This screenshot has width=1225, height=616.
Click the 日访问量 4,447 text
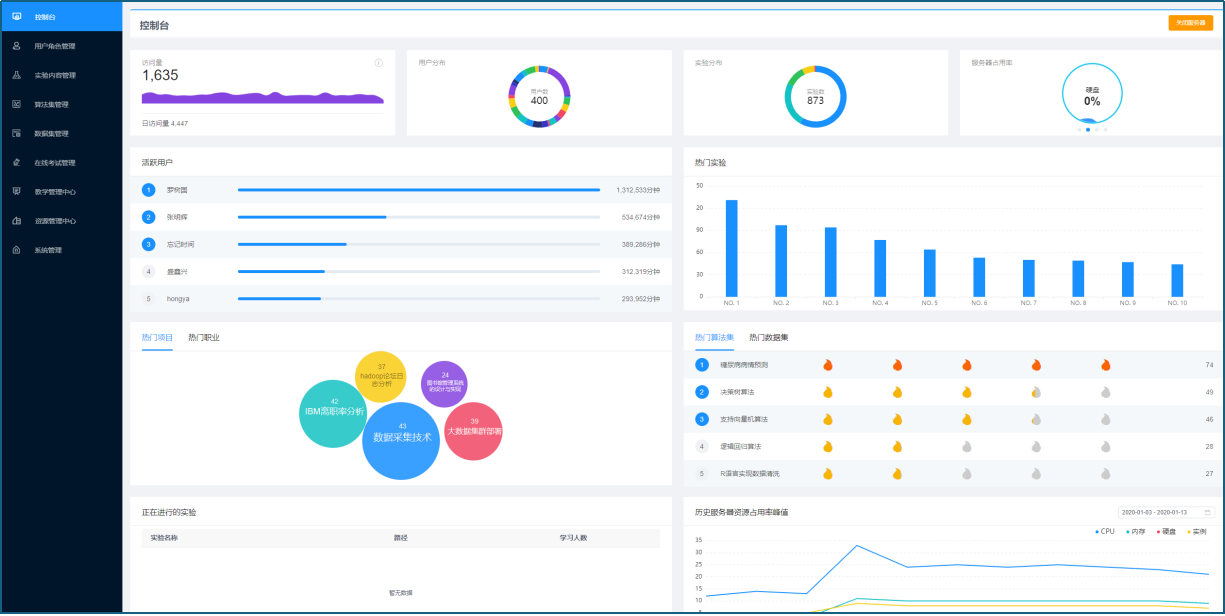(x=165, y=123)
